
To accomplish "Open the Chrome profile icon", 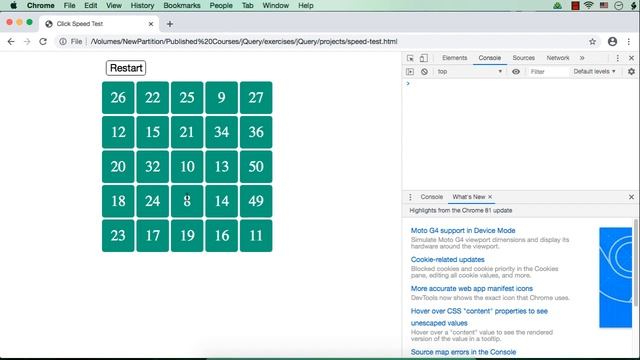I will (612, 41).
